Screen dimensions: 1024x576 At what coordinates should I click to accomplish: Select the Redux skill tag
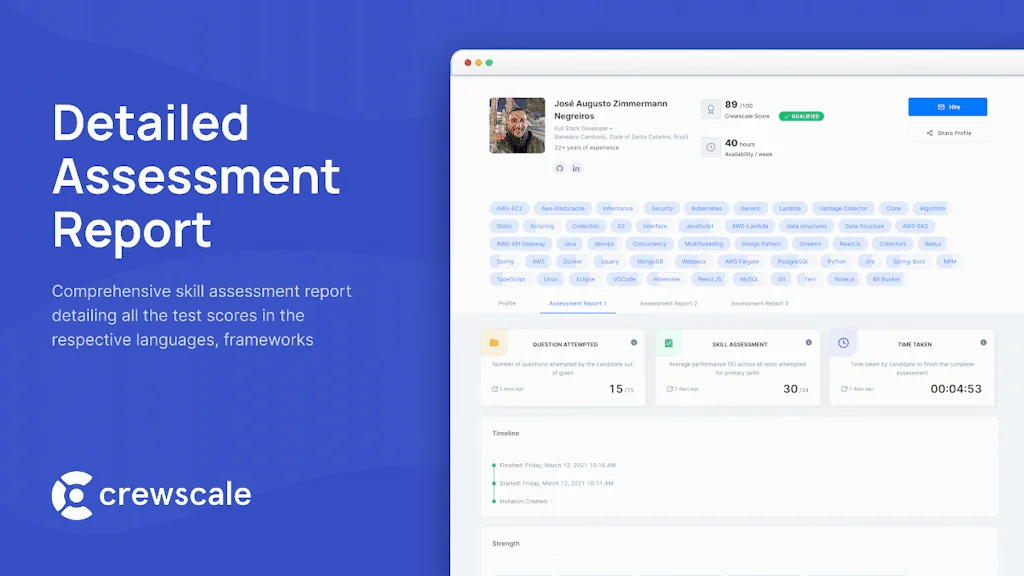coord(933,244)
